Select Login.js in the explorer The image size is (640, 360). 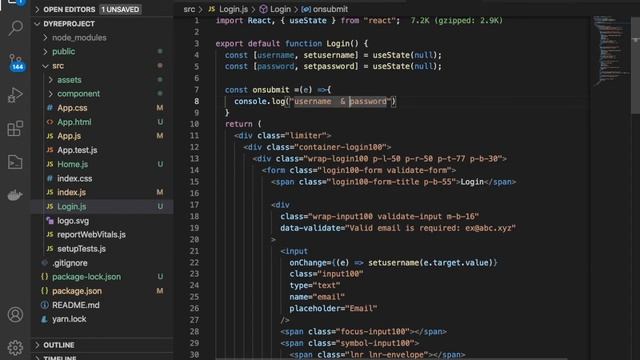pos(103,206)
